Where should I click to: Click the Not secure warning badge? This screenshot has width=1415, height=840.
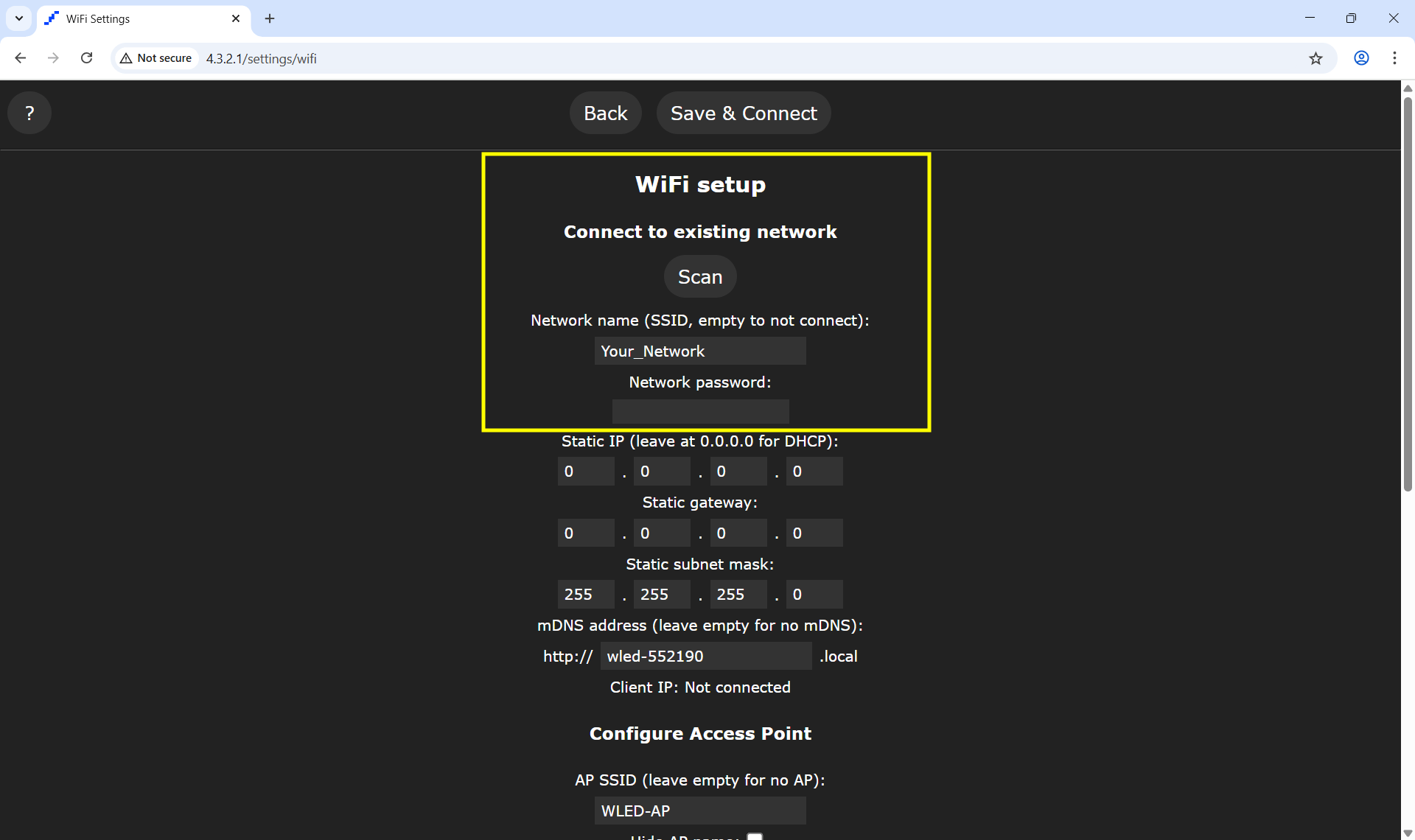click(156, 58)
